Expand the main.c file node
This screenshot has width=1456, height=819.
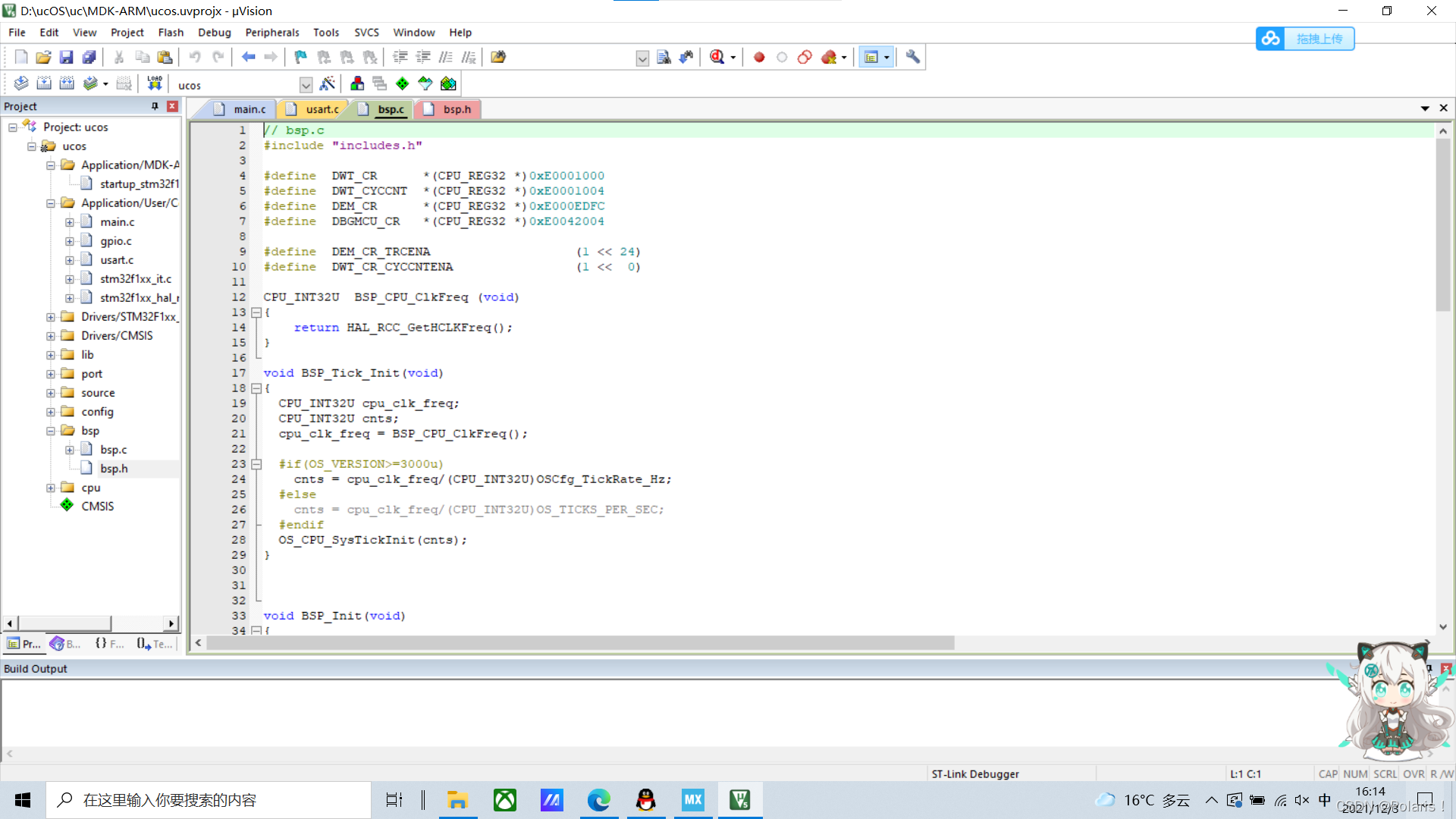[70, 222]
